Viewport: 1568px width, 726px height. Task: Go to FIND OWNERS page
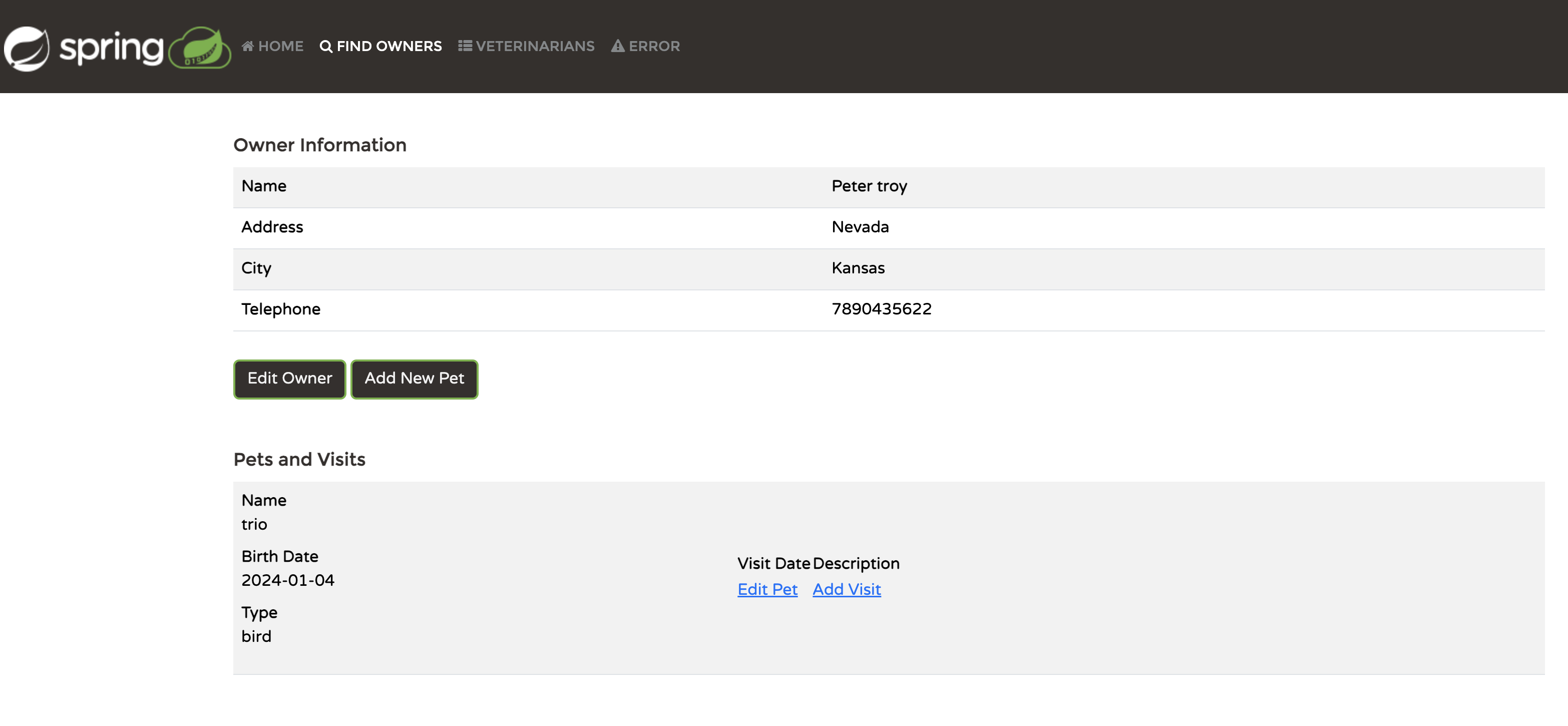click(x=381, y=46)
